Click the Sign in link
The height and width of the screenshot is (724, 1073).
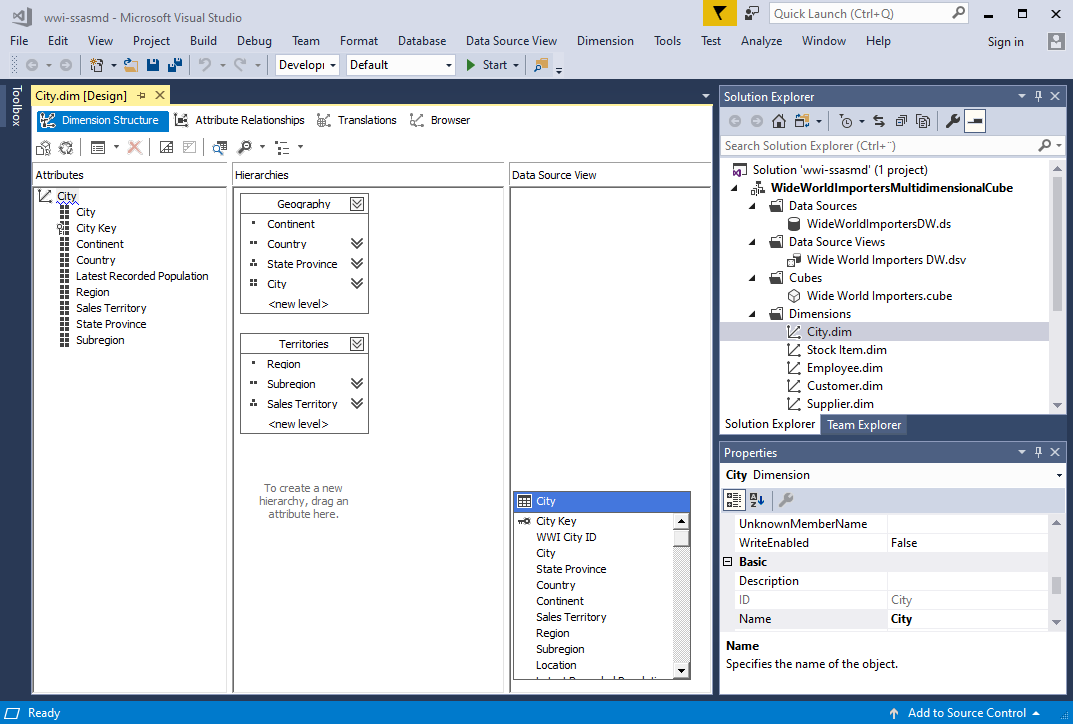coord(1005,42)
